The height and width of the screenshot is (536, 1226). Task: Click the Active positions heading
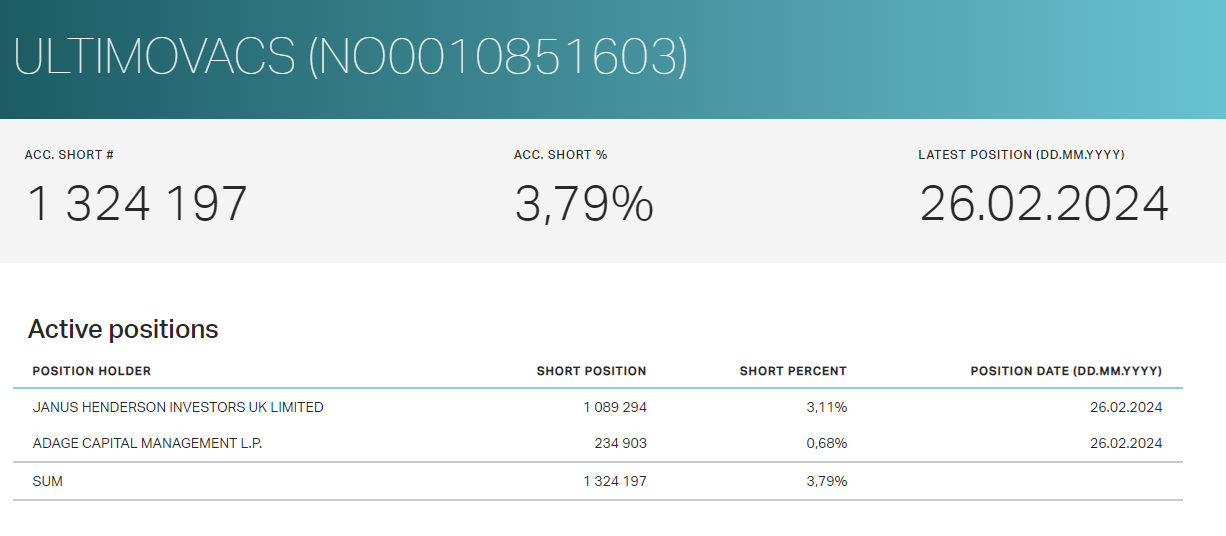click(x=123, y=329)
